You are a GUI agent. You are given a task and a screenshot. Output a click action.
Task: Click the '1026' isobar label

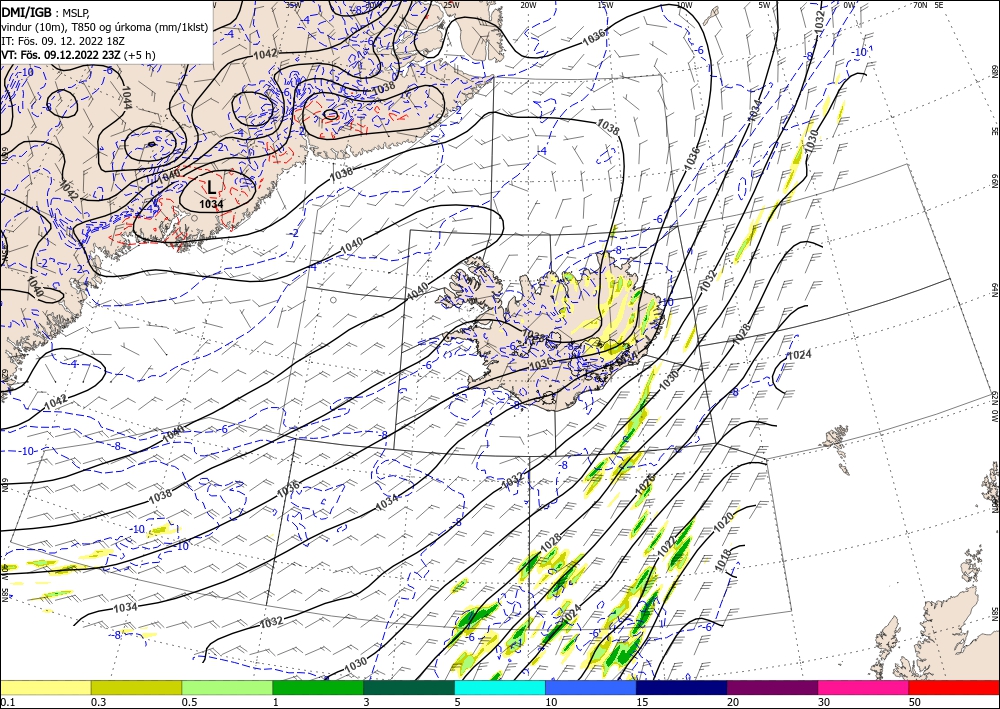[x=645, y=485]
